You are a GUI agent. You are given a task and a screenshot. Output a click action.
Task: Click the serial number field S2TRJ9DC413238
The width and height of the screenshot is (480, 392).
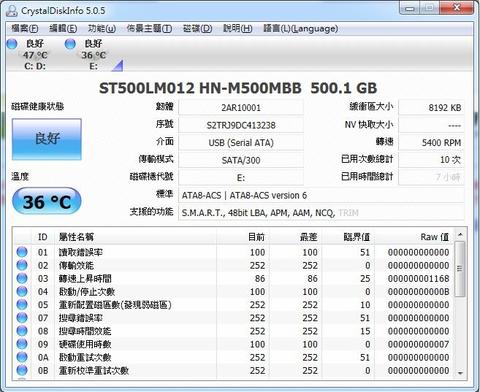[x=241, y=125]
